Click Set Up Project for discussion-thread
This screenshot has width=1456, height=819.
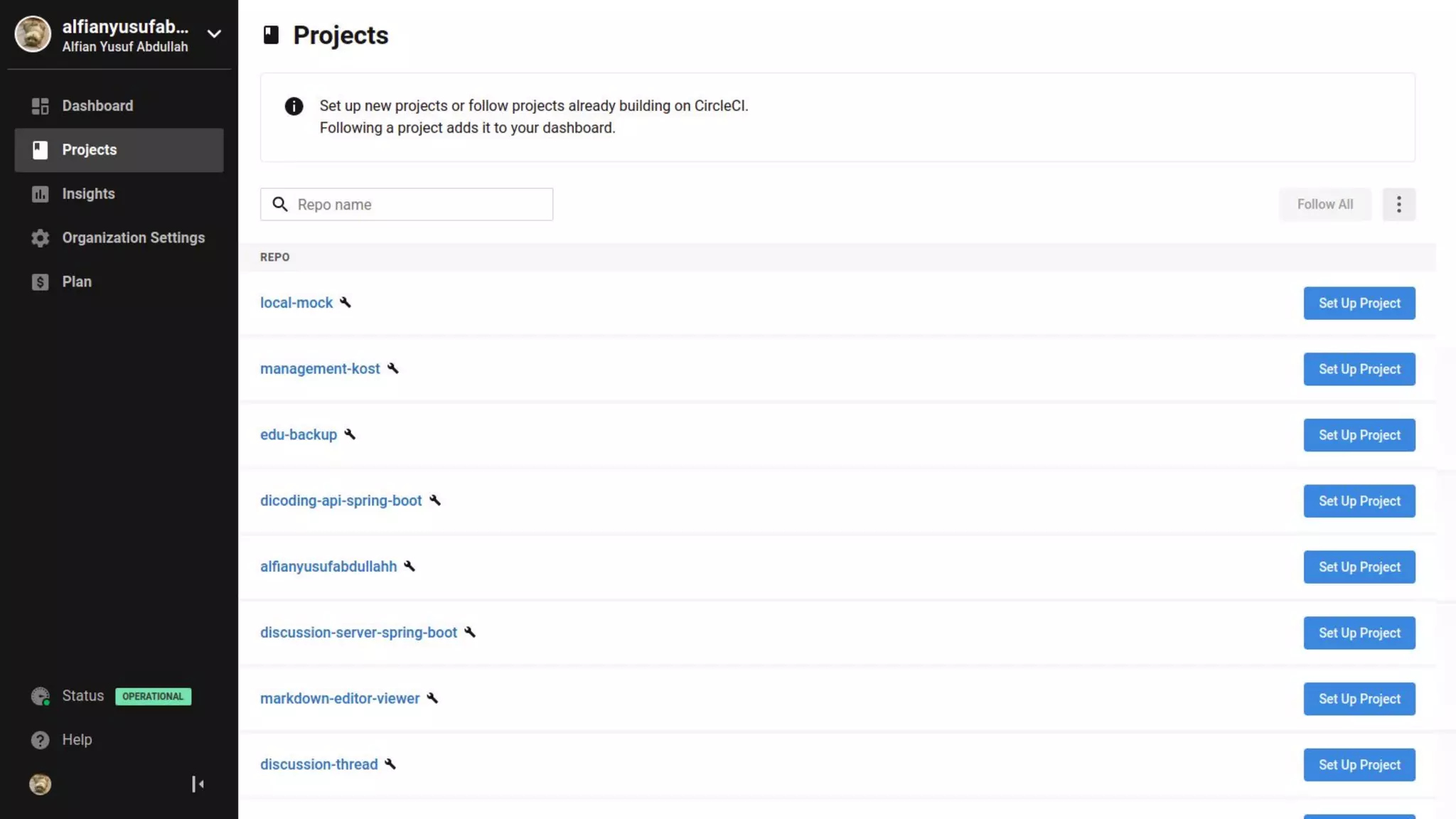1359,765
